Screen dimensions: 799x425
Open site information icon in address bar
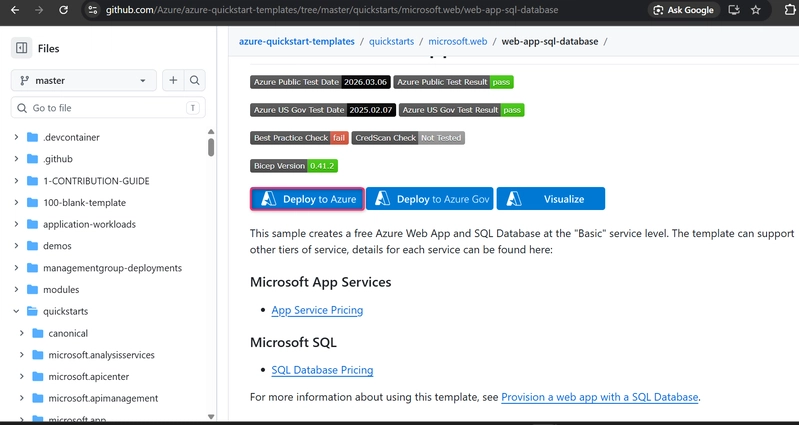[x=92, y=10]
